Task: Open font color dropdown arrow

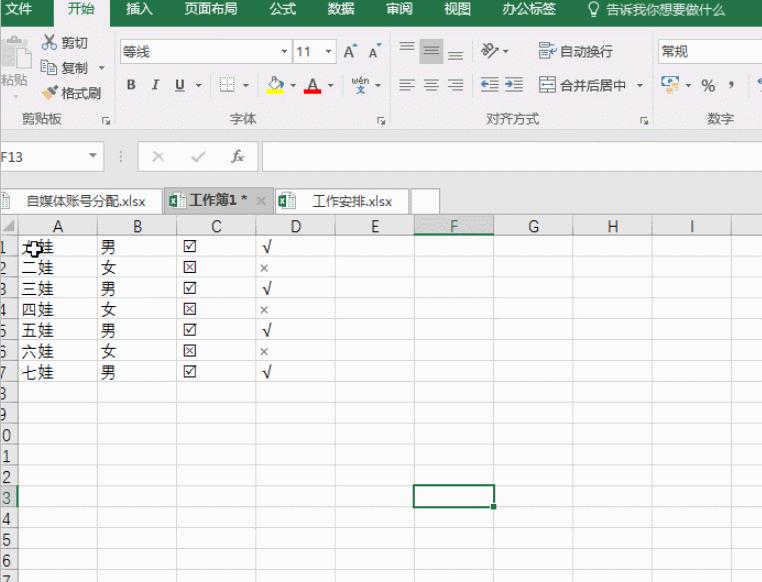Action: 331,86
